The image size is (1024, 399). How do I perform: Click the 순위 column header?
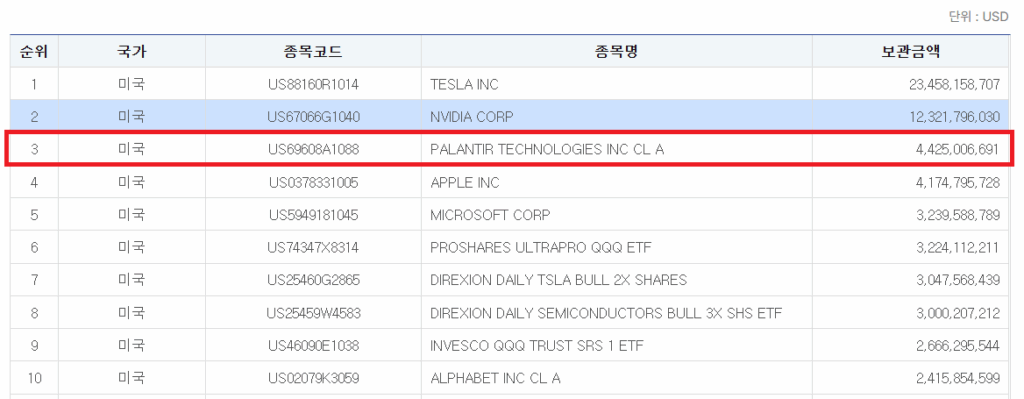pos(34,52)
